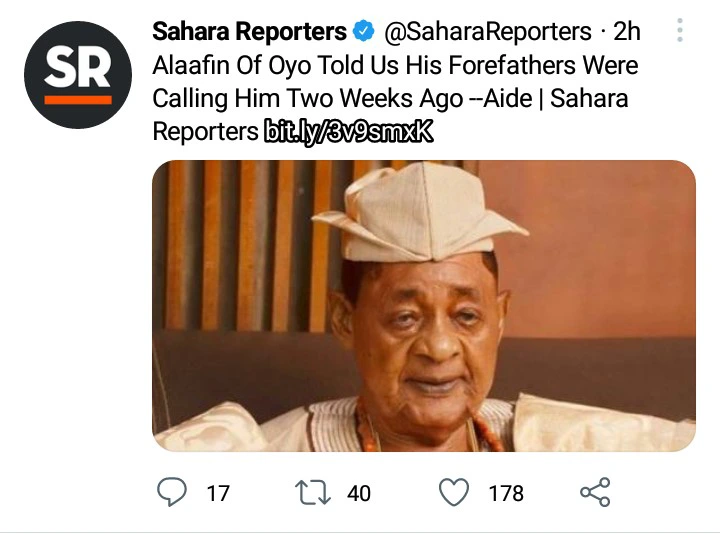The height and width of the screenshot is (535, 720).
Task: Tap the share icon below the tweet
Action: 595,491
